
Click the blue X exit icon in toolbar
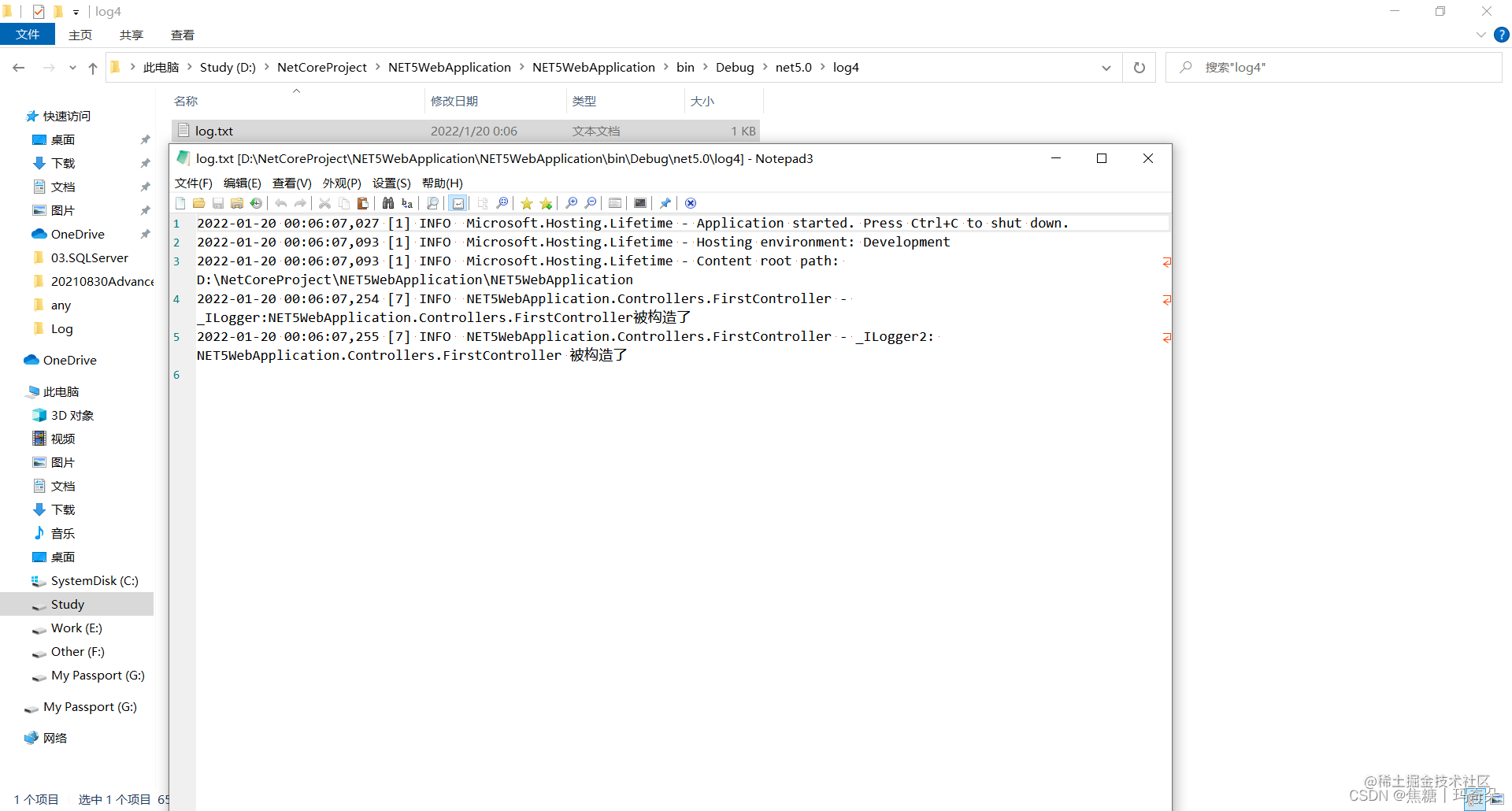(691, 203)
